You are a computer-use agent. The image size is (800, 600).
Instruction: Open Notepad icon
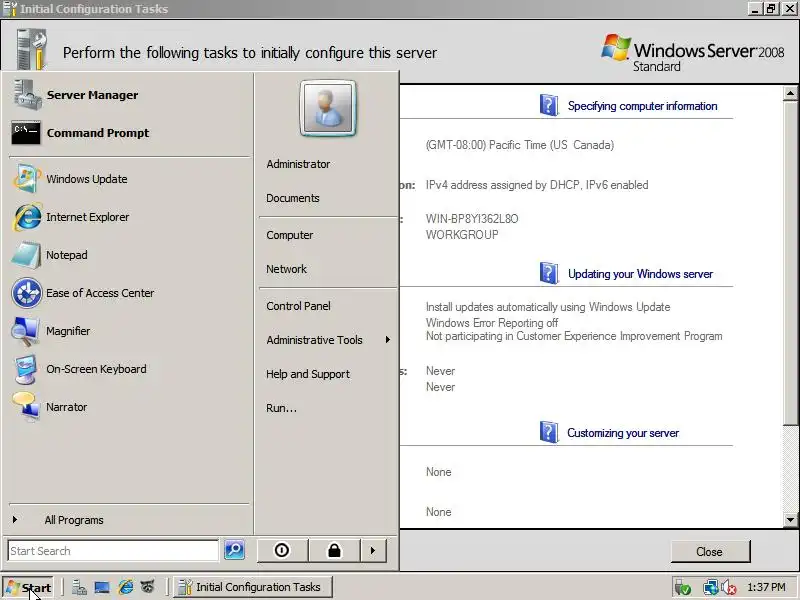pos(27,255)
